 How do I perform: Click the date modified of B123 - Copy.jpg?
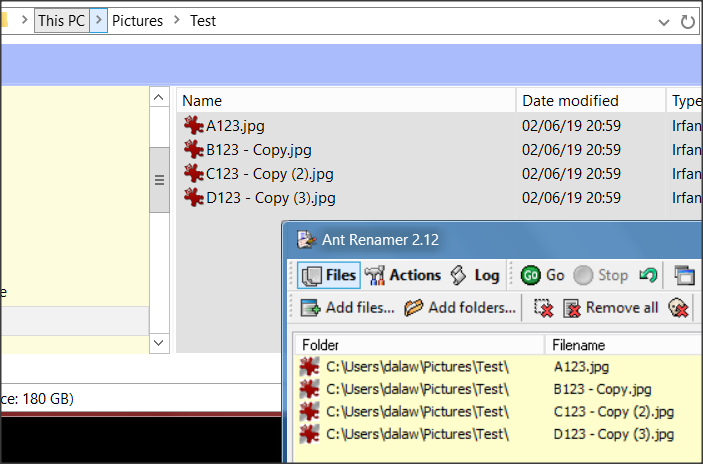[x=571, y=150]
